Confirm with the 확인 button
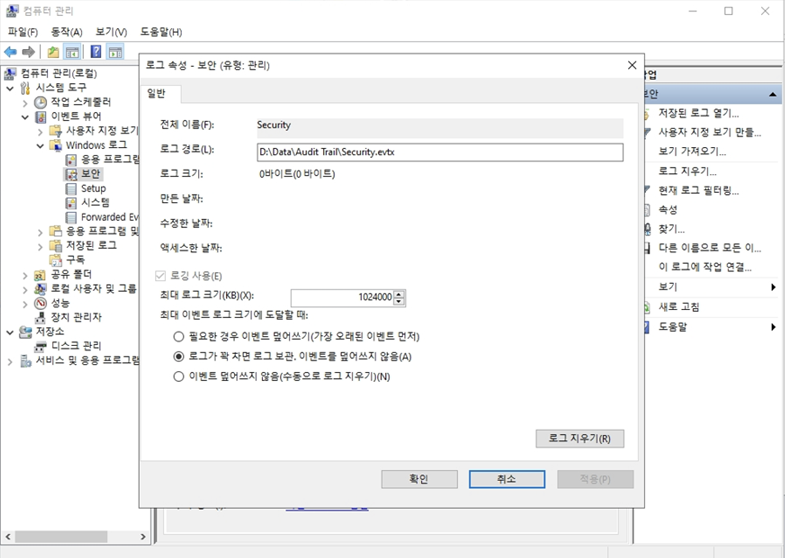This screenshot has width=785, height=558. (419, 479)
